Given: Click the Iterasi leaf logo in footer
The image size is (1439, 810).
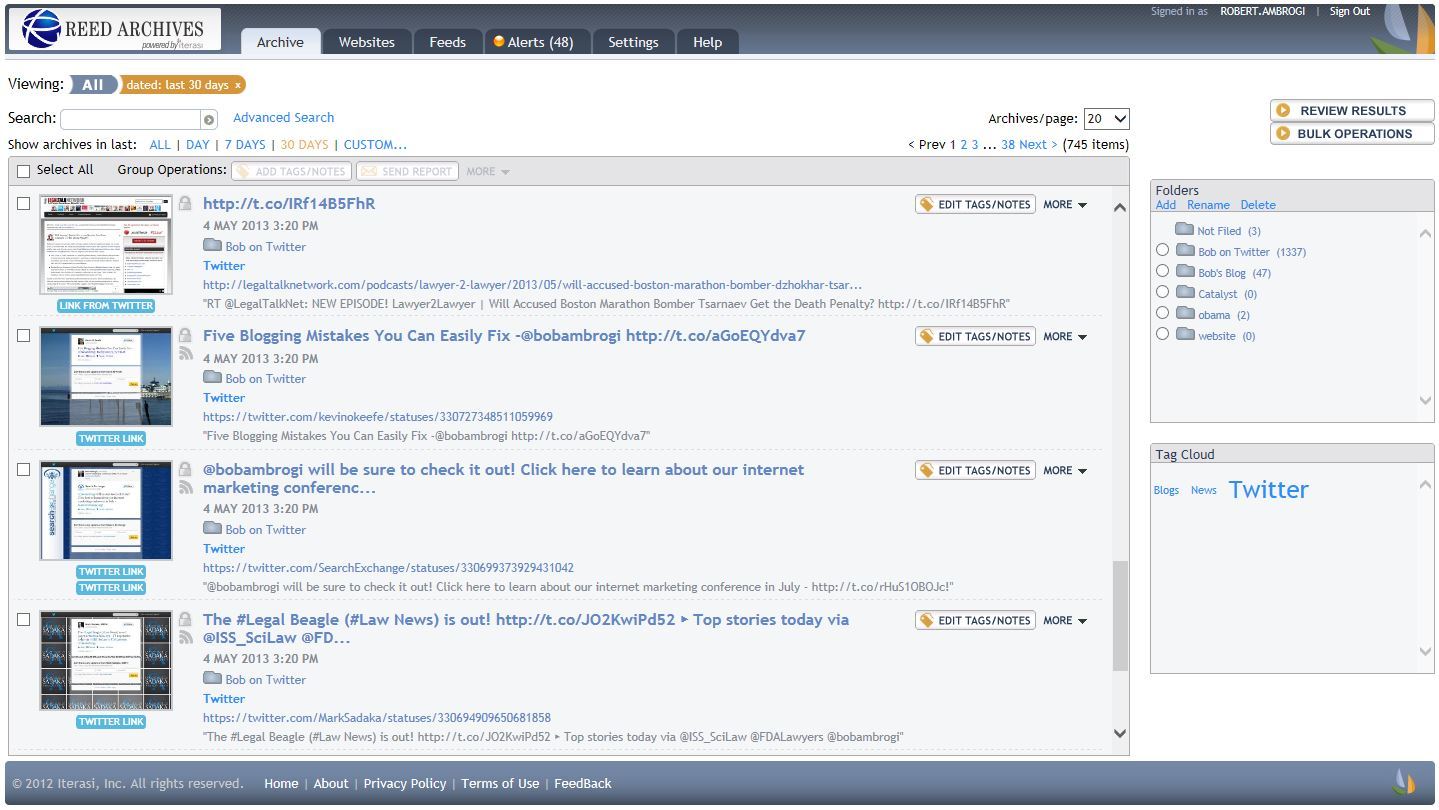Looking at the screenshot, I should point(1404,782).
